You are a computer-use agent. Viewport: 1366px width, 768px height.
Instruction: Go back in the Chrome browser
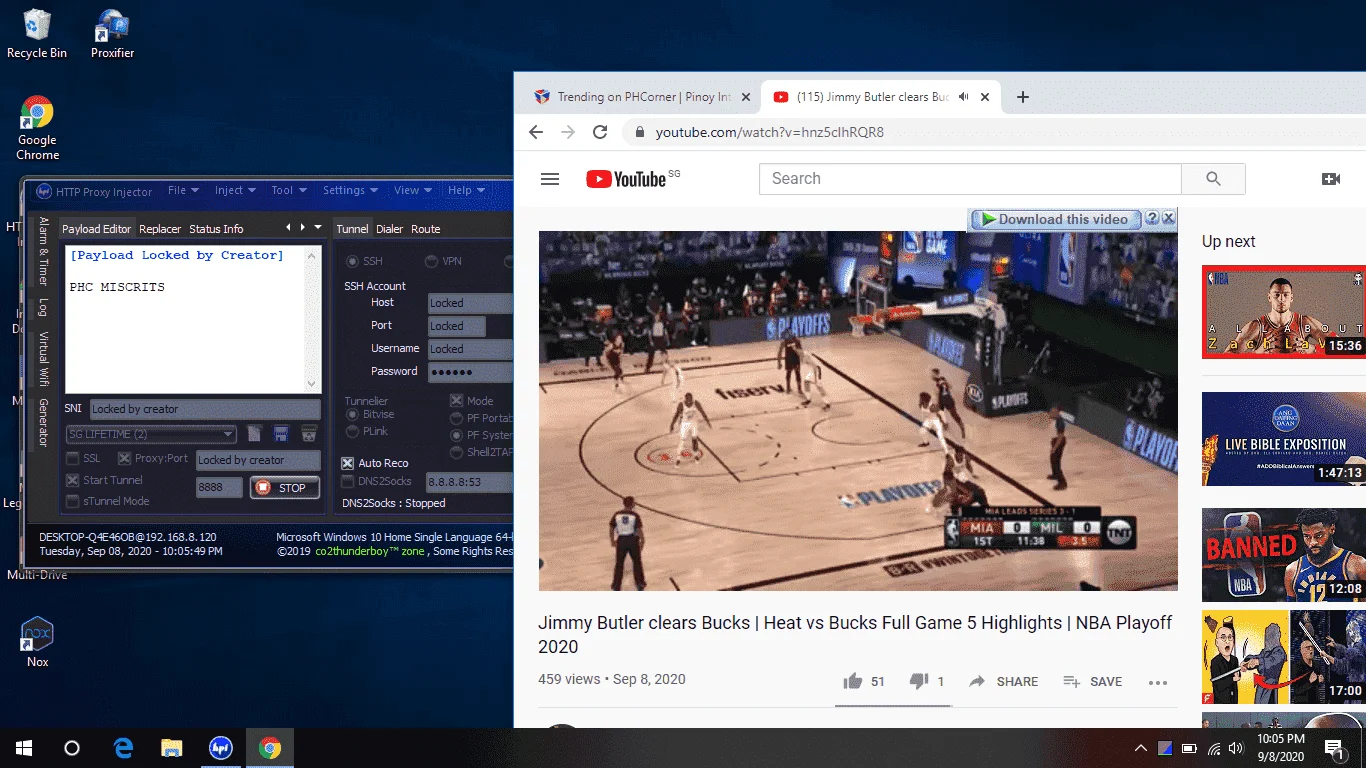536,132
